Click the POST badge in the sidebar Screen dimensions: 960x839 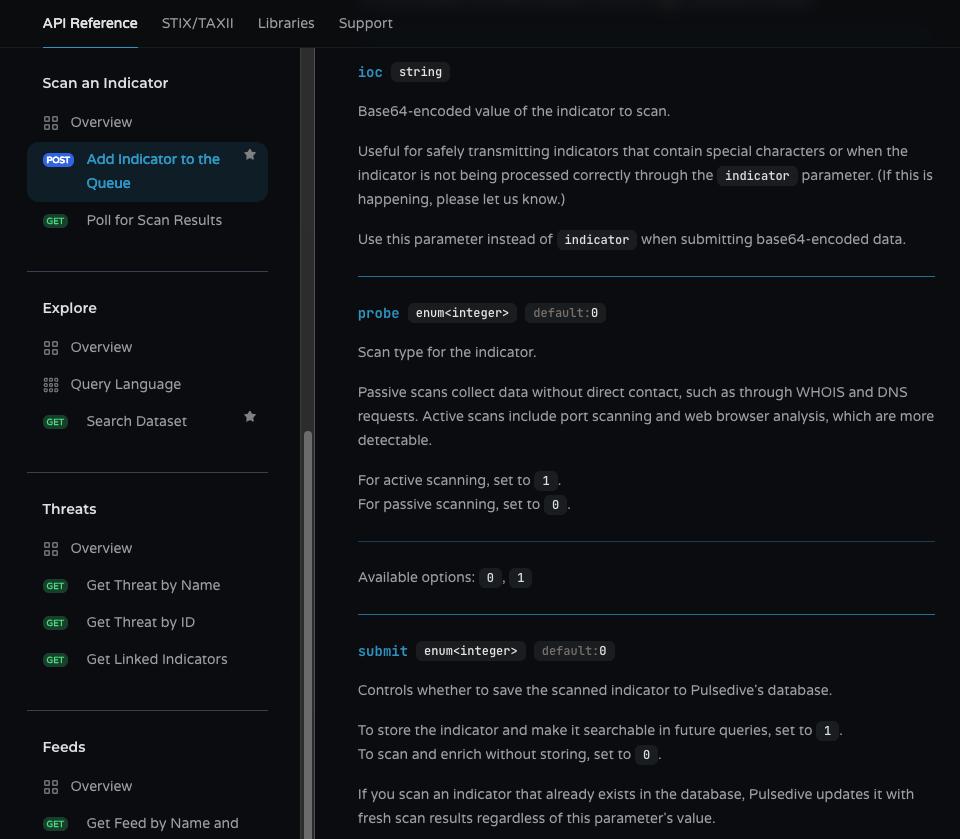[x=58, y=160]
